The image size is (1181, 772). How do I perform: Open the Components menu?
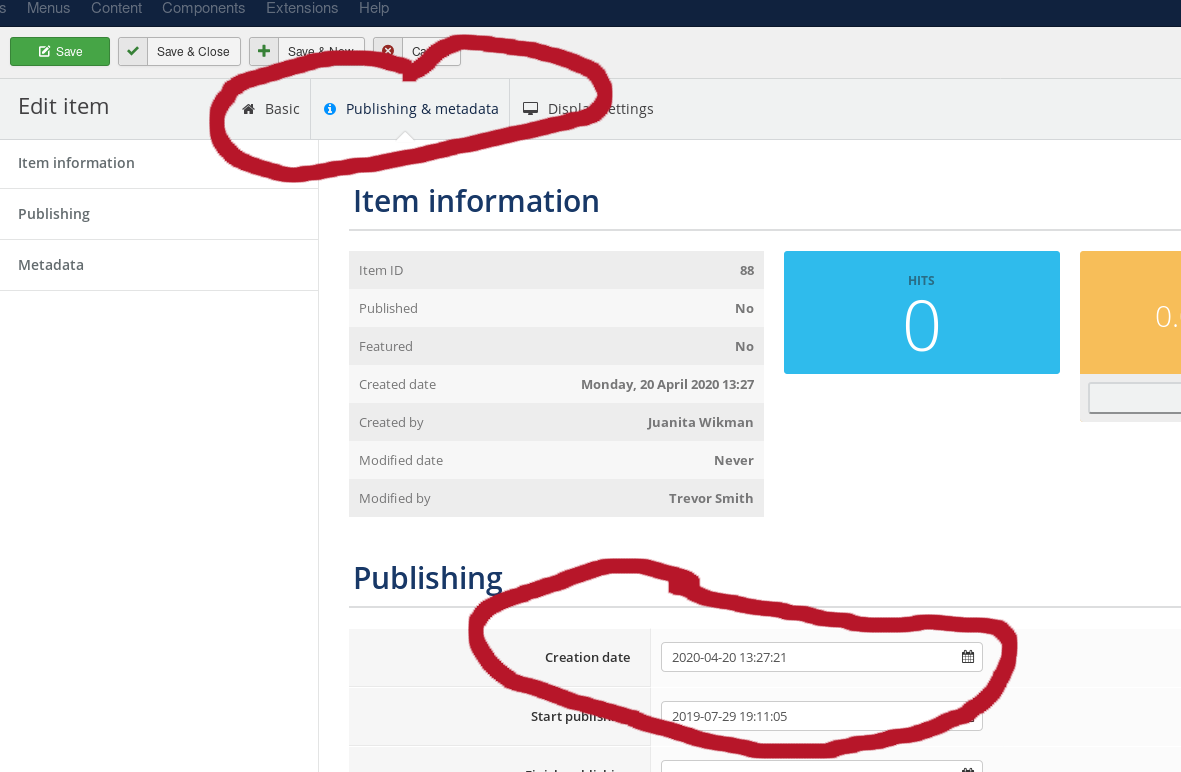[203, 8]
